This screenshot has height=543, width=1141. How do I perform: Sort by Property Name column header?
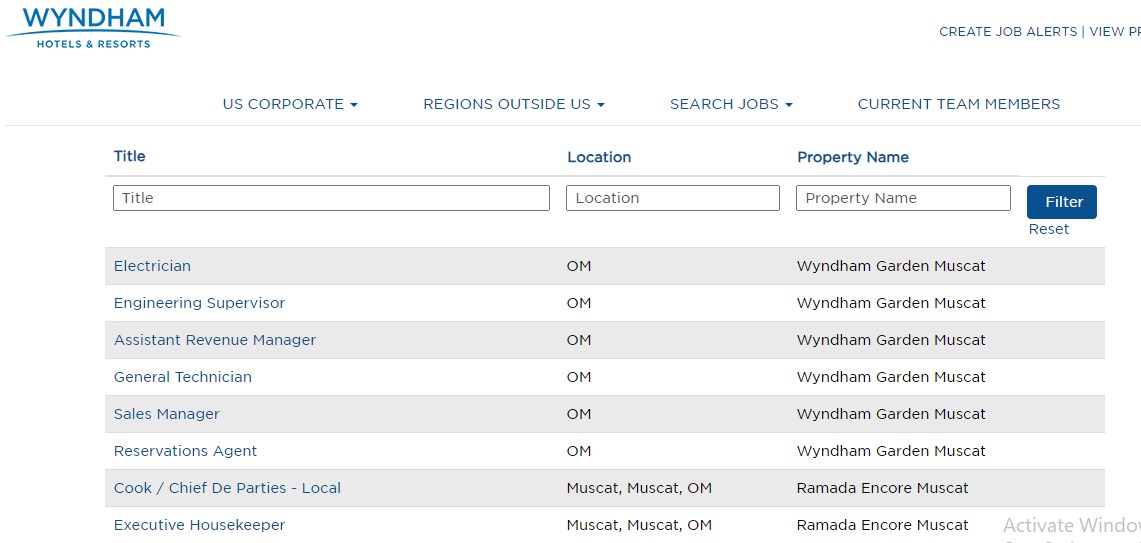[x=853, y=157]
